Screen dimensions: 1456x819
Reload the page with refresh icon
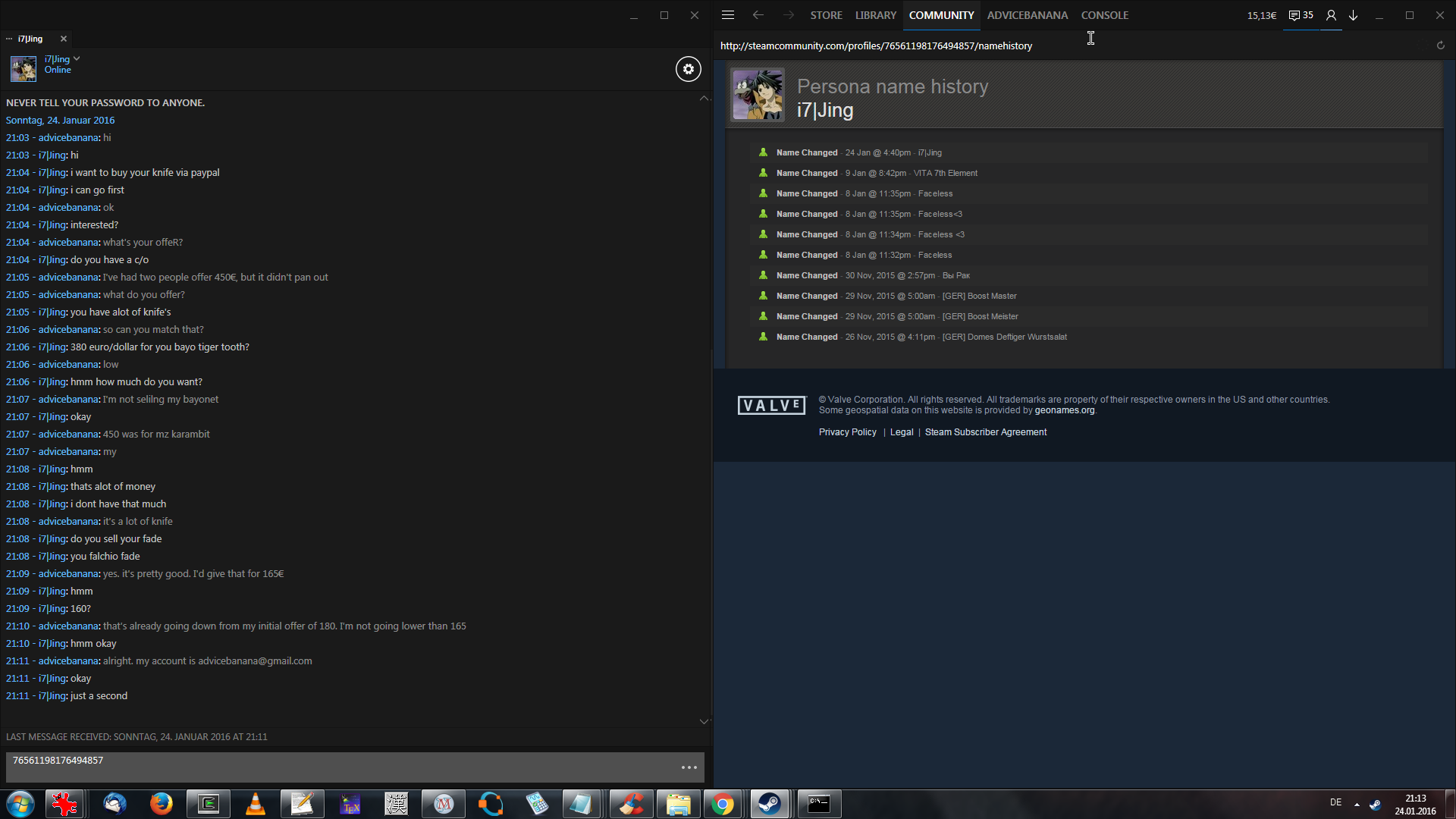[1440, 45]
